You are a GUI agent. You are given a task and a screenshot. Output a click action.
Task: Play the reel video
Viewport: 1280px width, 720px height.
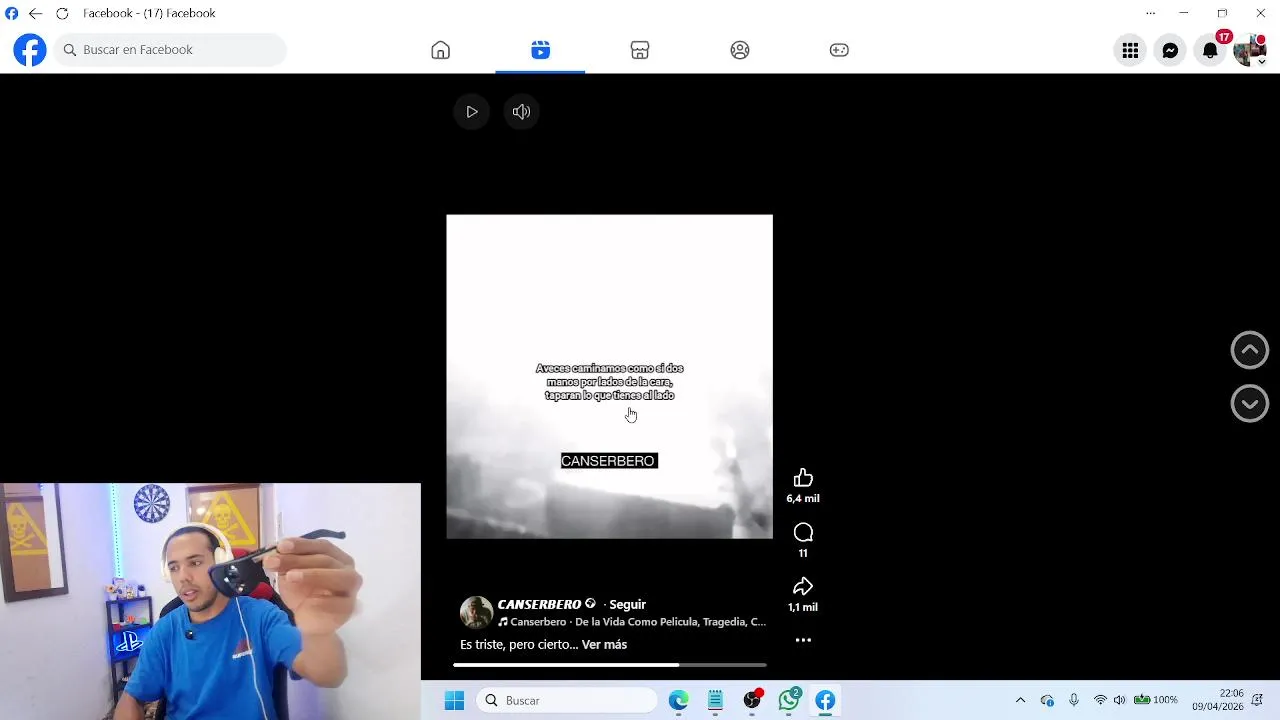tap(472, 112)
